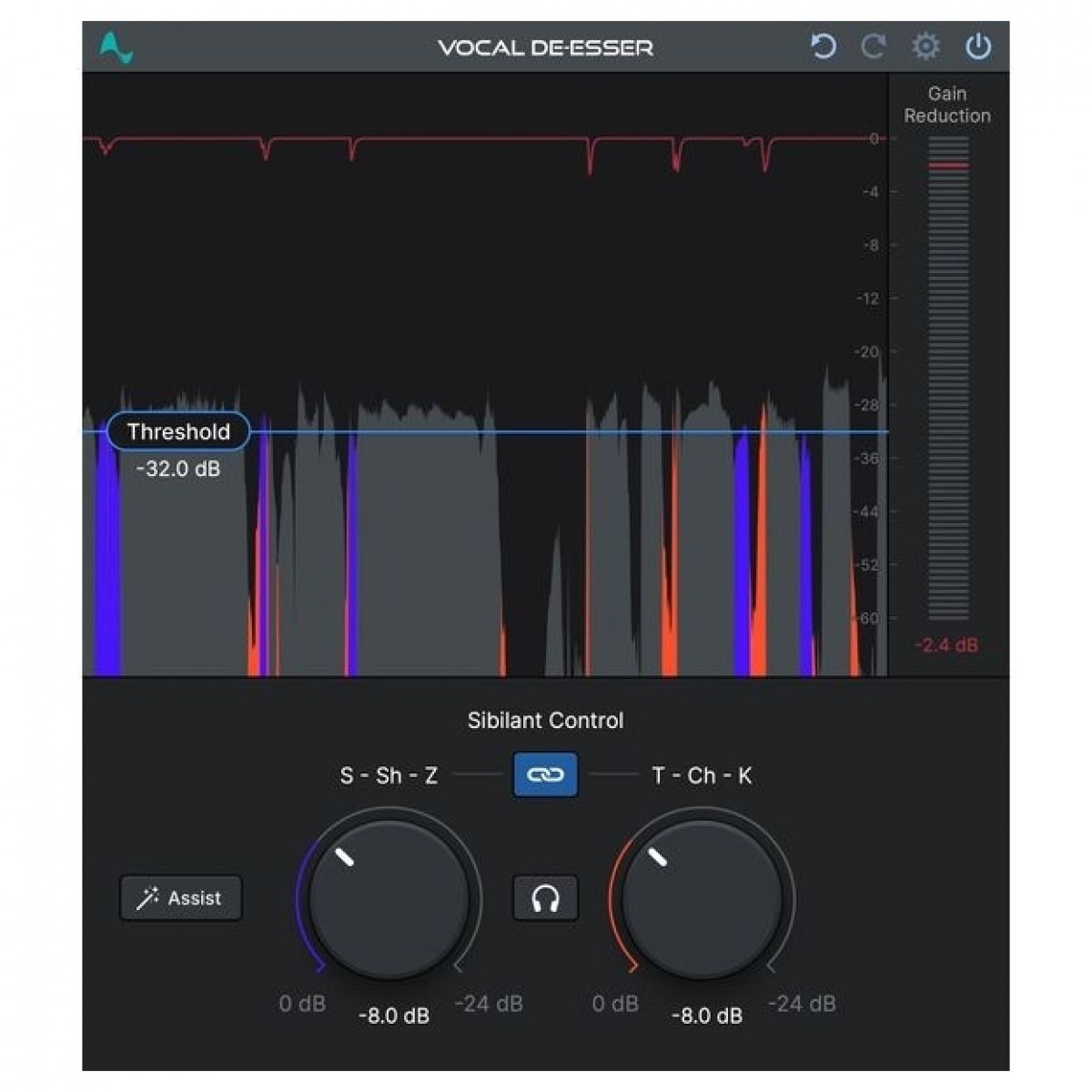The width and height of the screenshot is (1092, 1092).
Task: Click the S-Sh-Z -8.0 dB value
Action: coord(393,1016)
